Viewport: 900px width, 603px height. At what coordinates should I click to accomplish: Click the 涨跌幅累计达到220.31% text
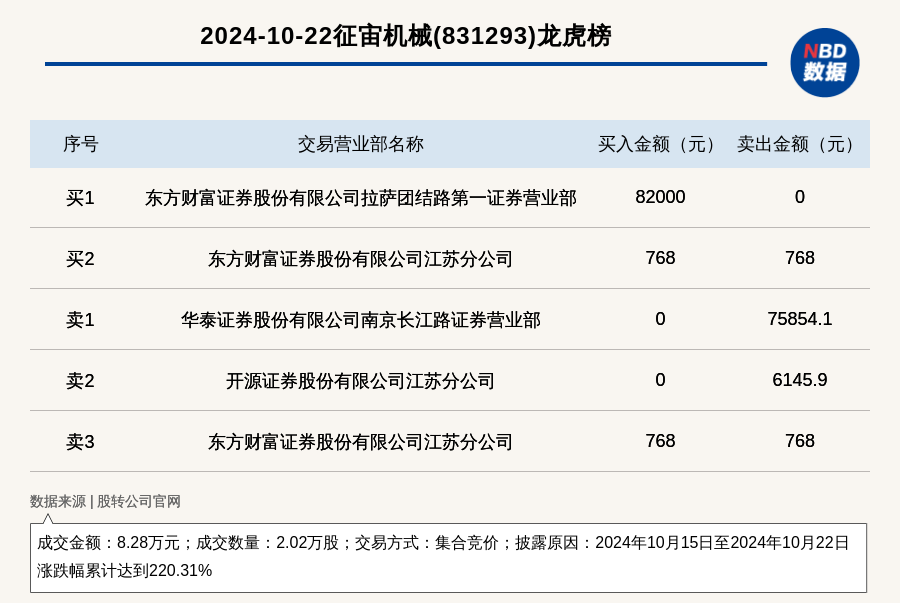click(125, 570)
